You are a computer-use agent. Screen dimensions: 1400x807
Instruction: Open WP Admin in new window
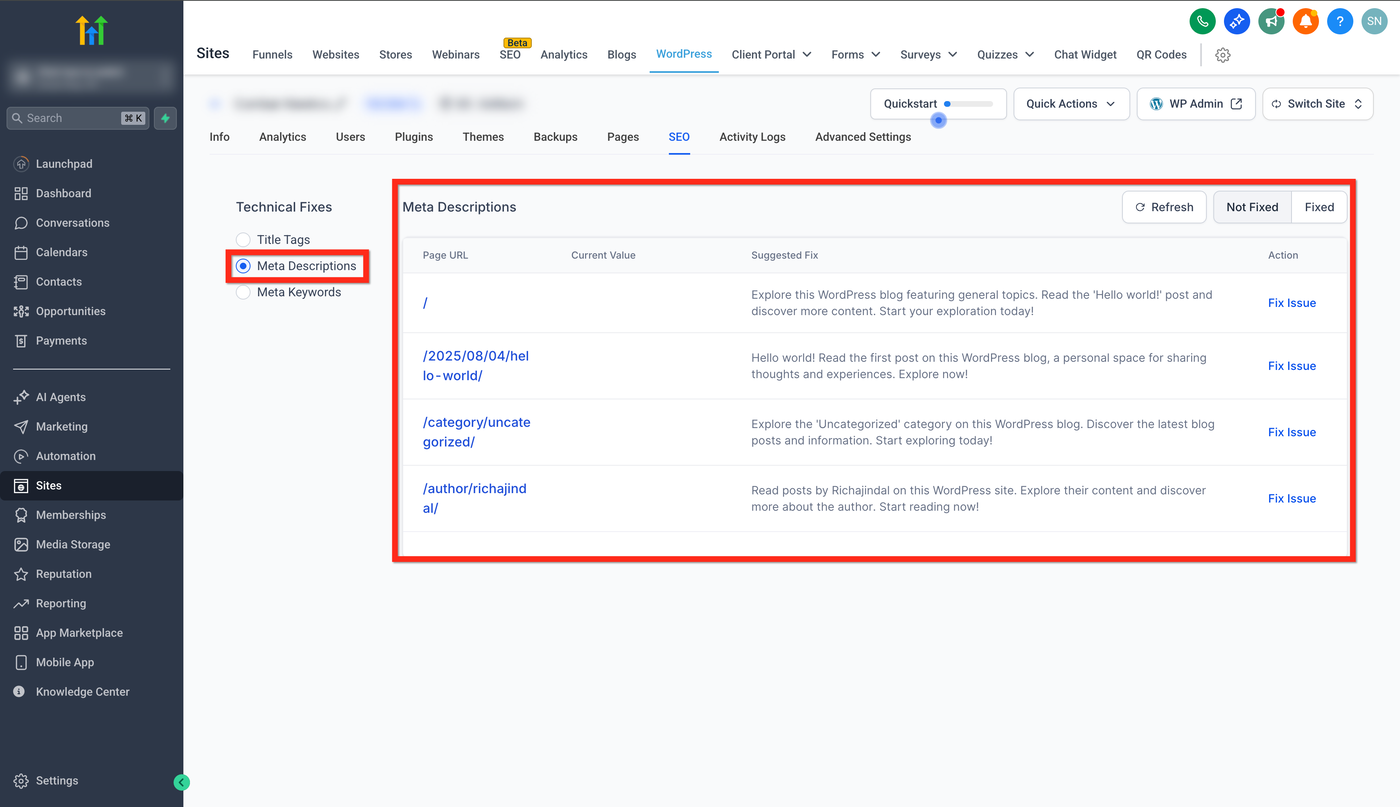pos(1196,104)
